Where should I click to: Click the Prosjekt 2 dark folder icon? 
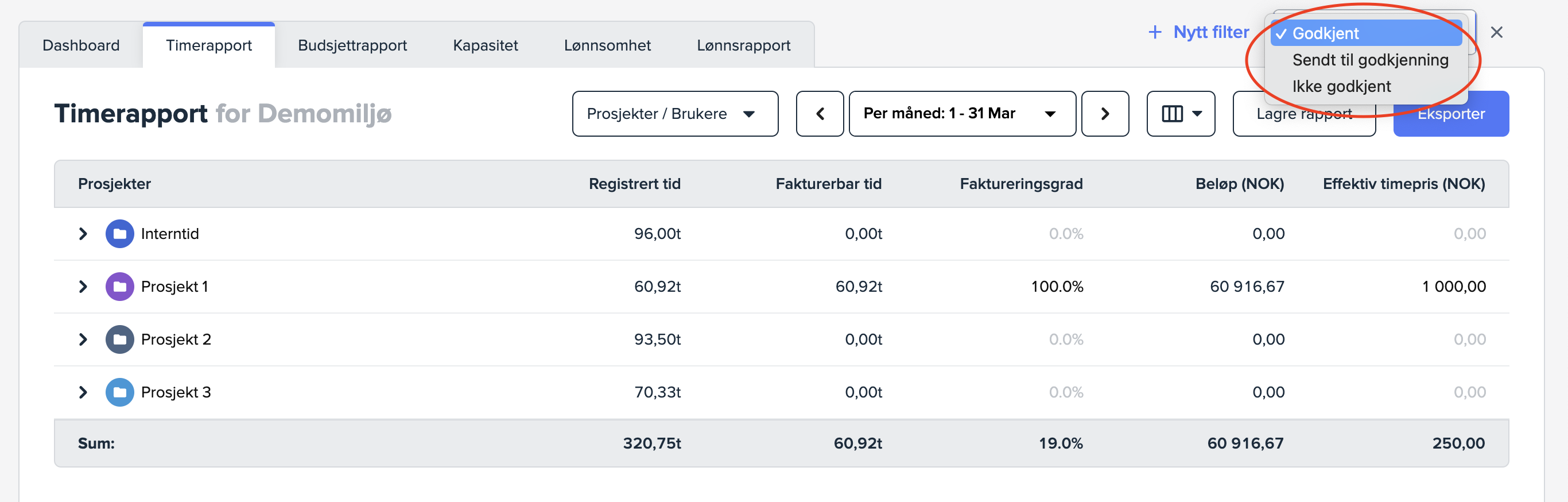119,339
